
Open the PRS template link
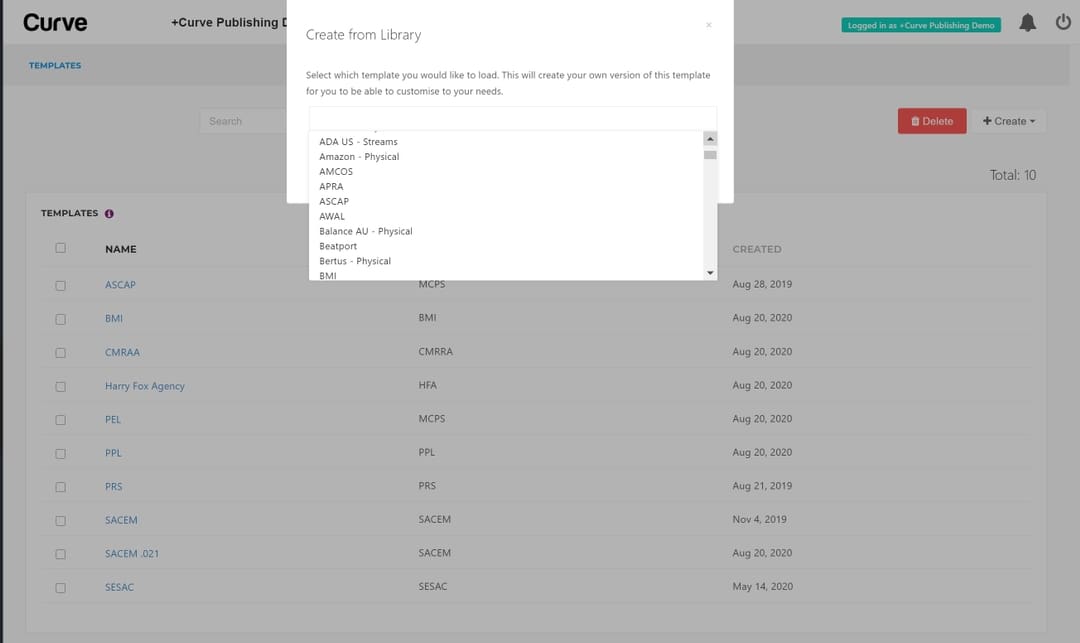113,486
